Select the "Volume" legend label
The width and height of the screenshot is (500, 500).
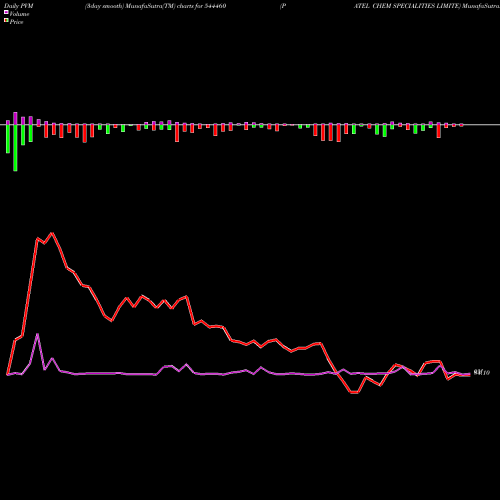[x=19, y=14]
